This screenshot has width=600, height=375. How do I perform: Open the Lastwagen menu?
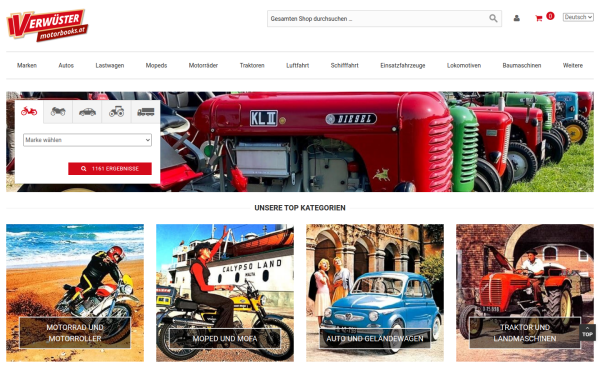[110, 65]
